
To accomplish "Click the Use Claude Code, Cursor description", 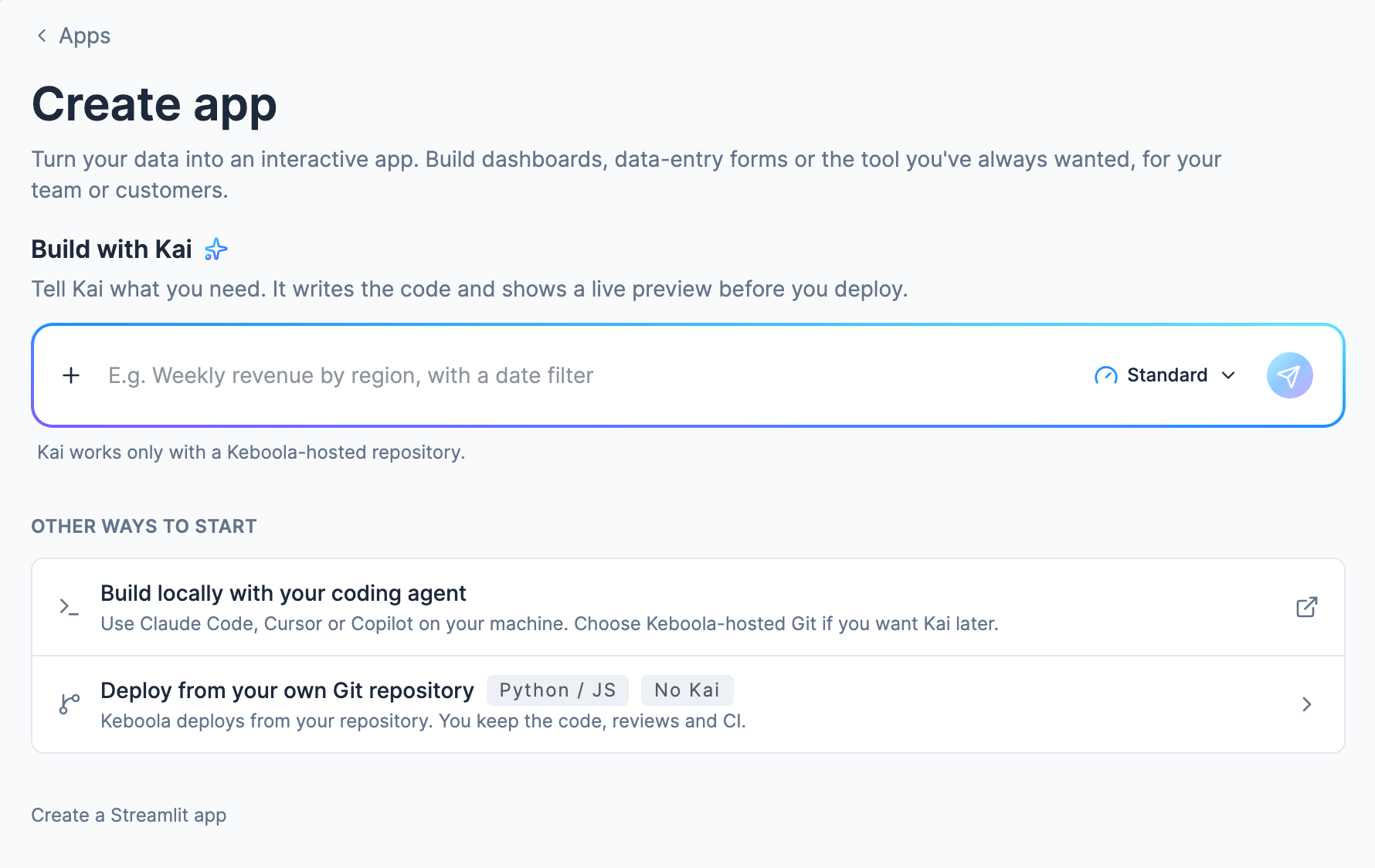I will pos(549,624).
